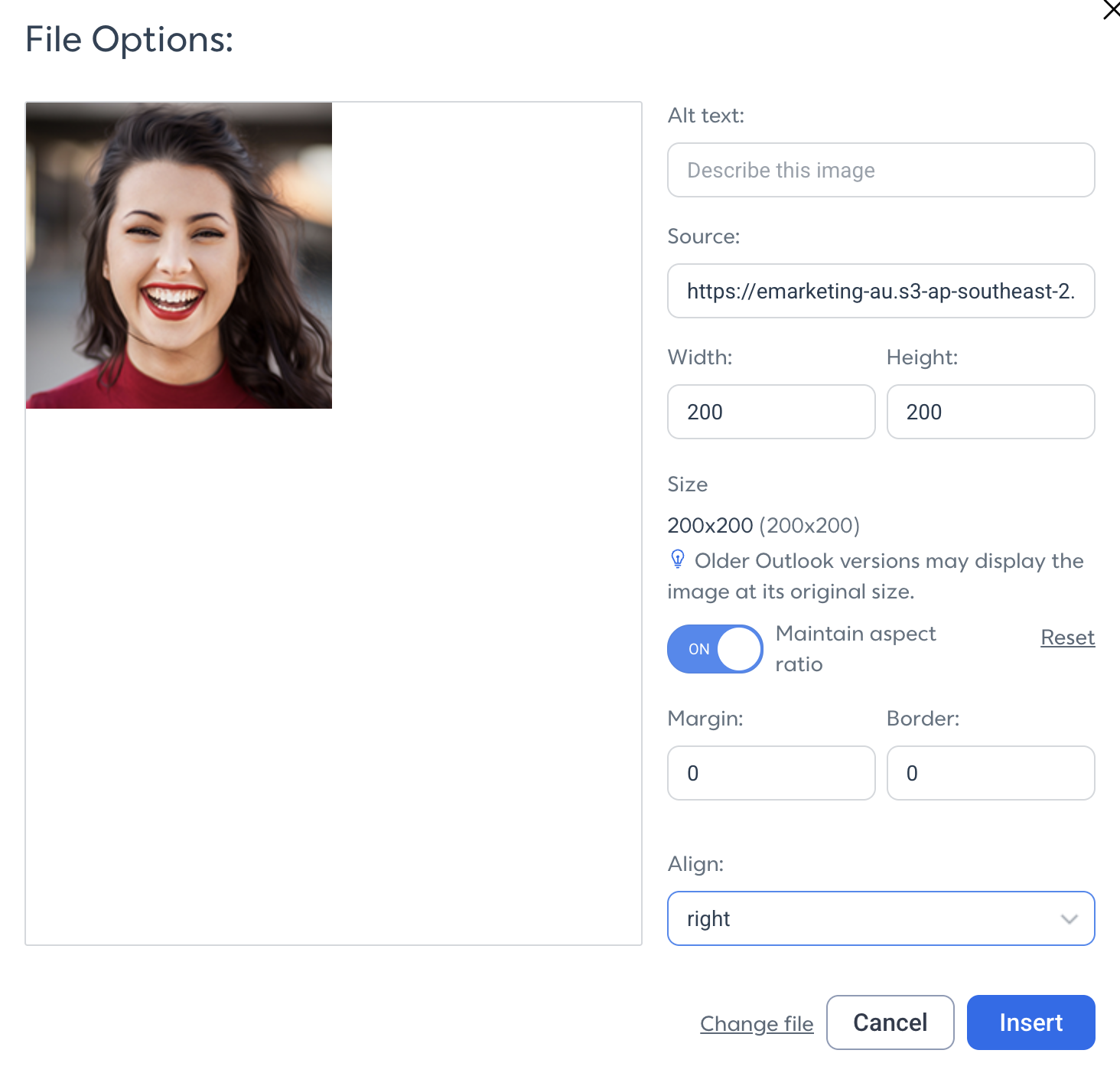Open the Align dropdown
The height and width of the screenshot is (1073, 1120).
pos(881,918)
